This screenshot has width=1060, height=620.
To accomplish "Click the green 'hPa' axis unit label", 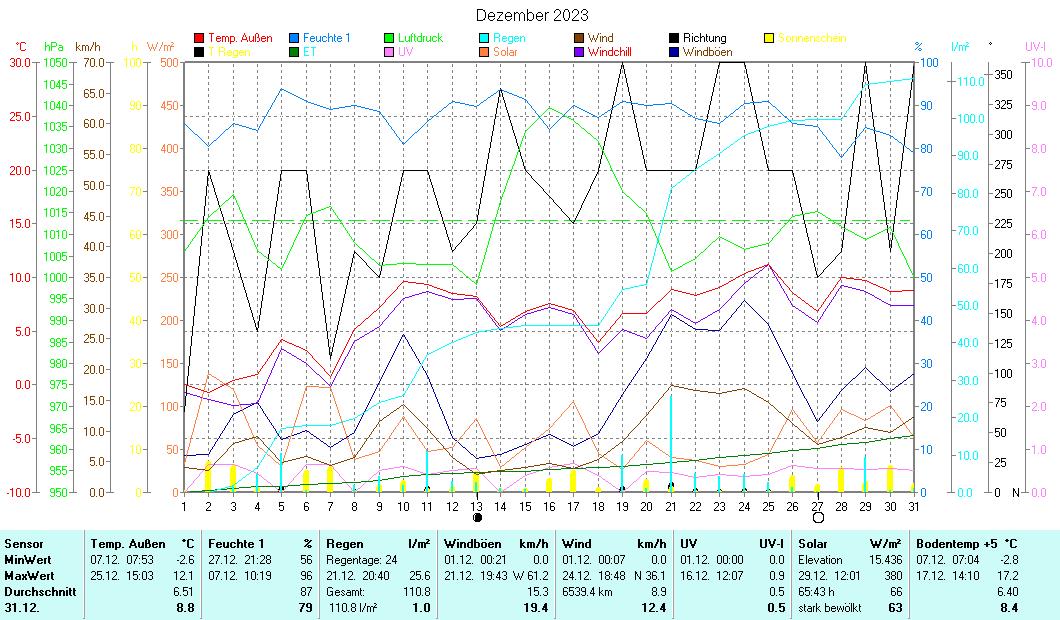I will tap(54, 47).
